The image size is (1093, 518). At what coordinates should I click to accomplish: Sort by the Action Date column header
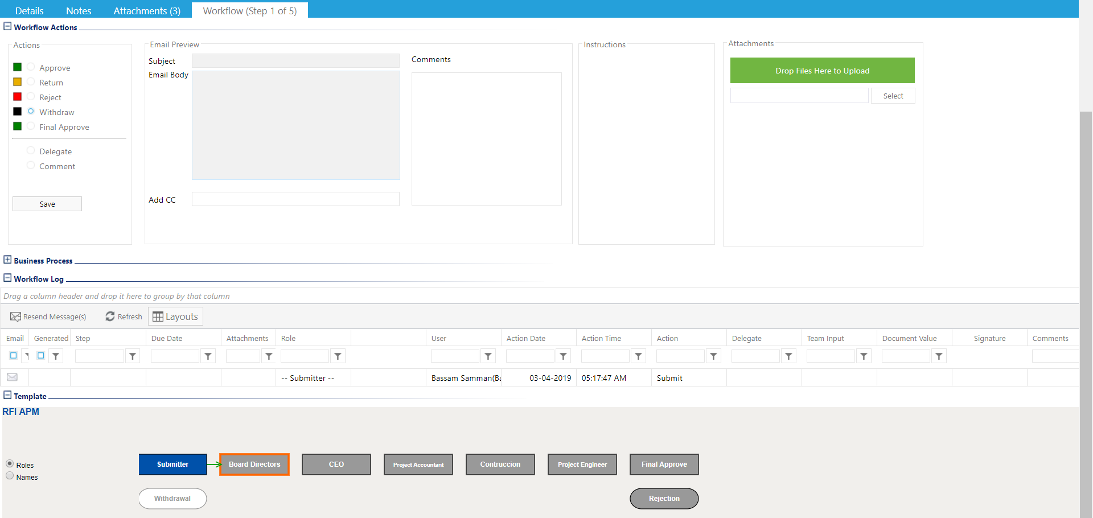(x=526, y=338)
